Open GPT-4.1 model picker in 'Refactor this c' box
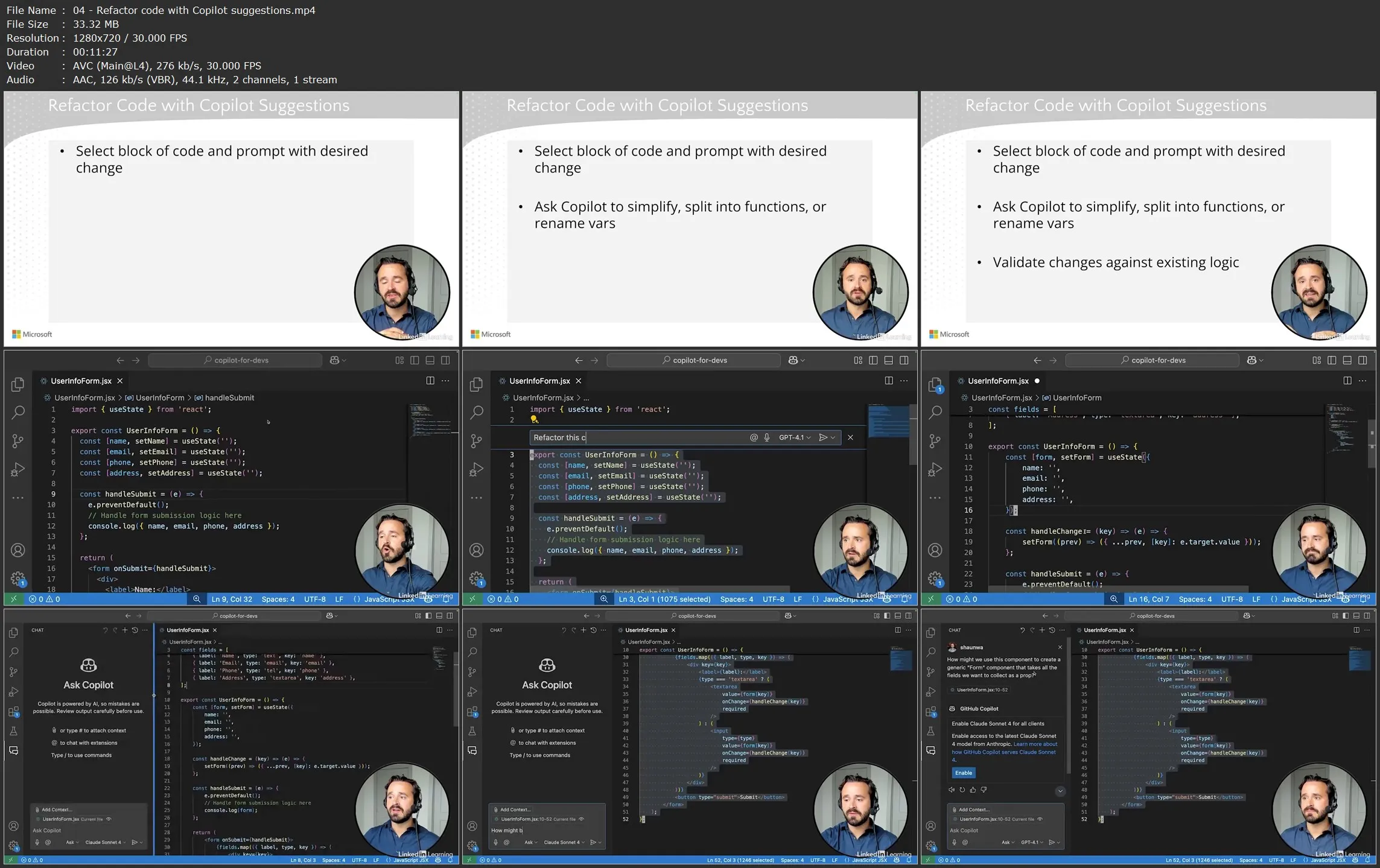 (x=794, y=437)
